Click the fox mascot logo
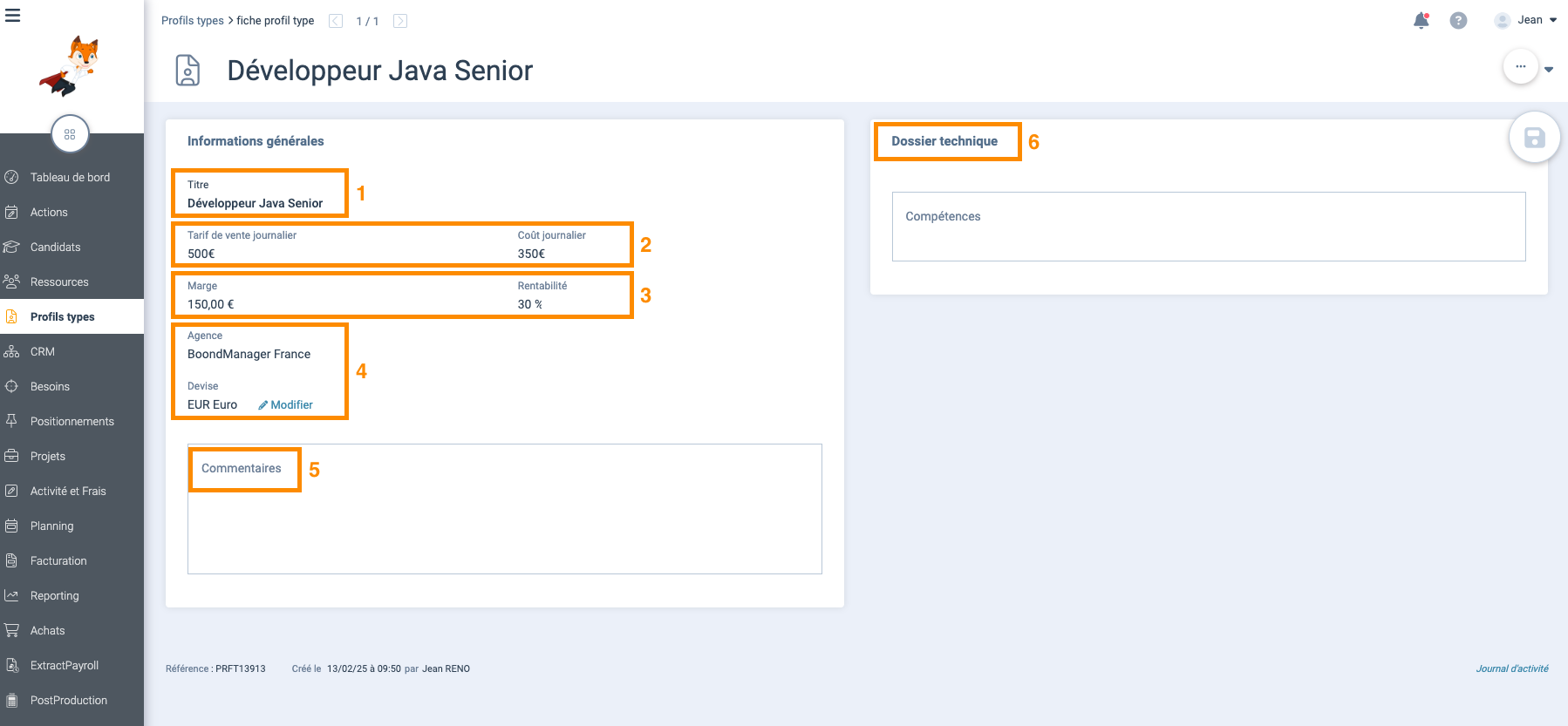The height and width of the screenshot is (726, 1568). point(72,66)
